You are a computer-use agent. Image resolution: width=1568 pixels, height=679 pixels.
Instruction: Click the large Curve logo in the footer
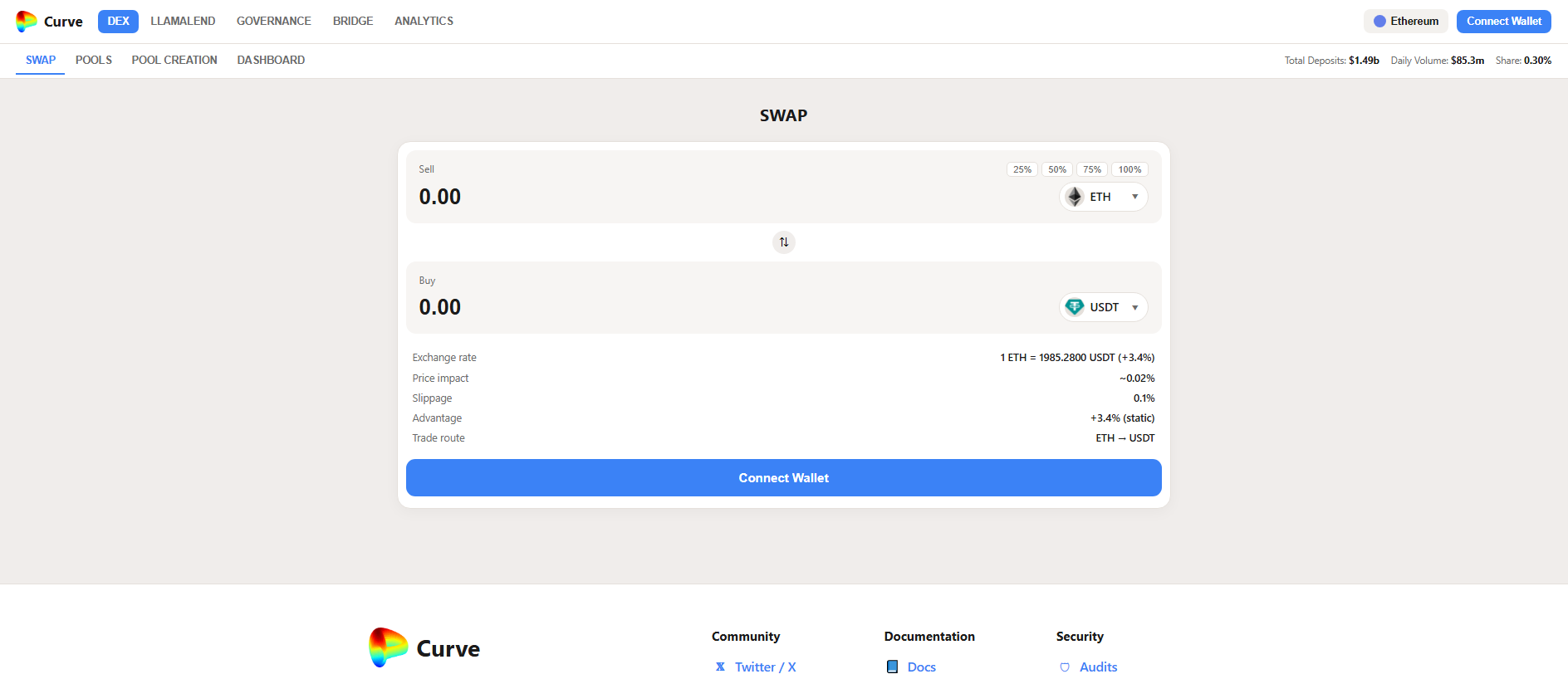click(388, 647)
